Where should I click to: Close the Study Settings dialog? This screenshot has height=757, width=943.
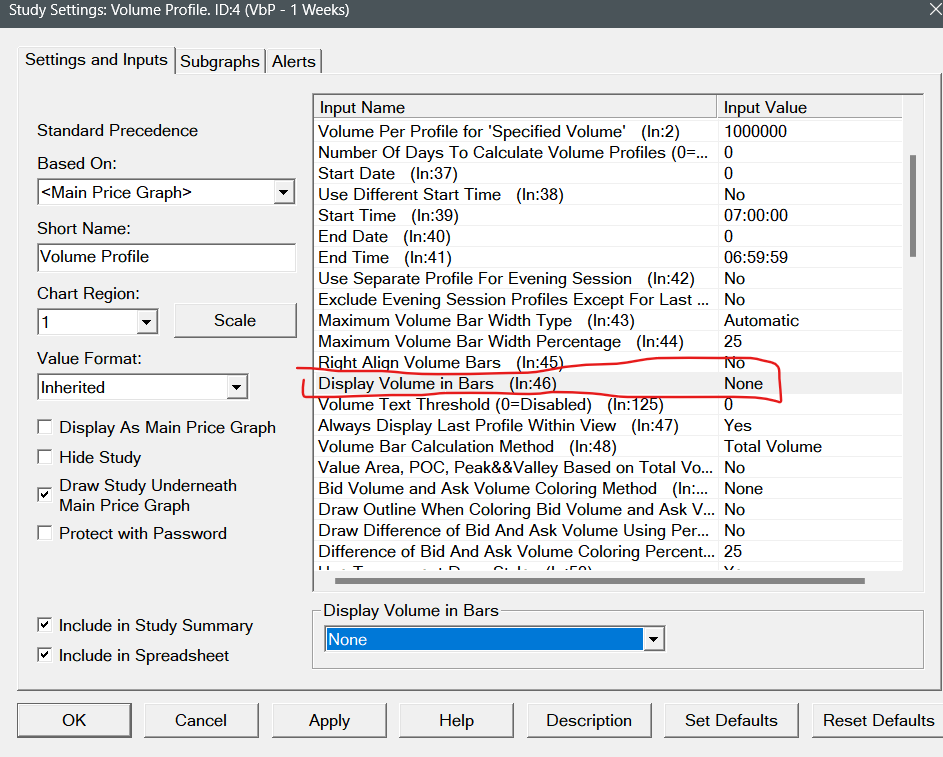coord(934,10)
